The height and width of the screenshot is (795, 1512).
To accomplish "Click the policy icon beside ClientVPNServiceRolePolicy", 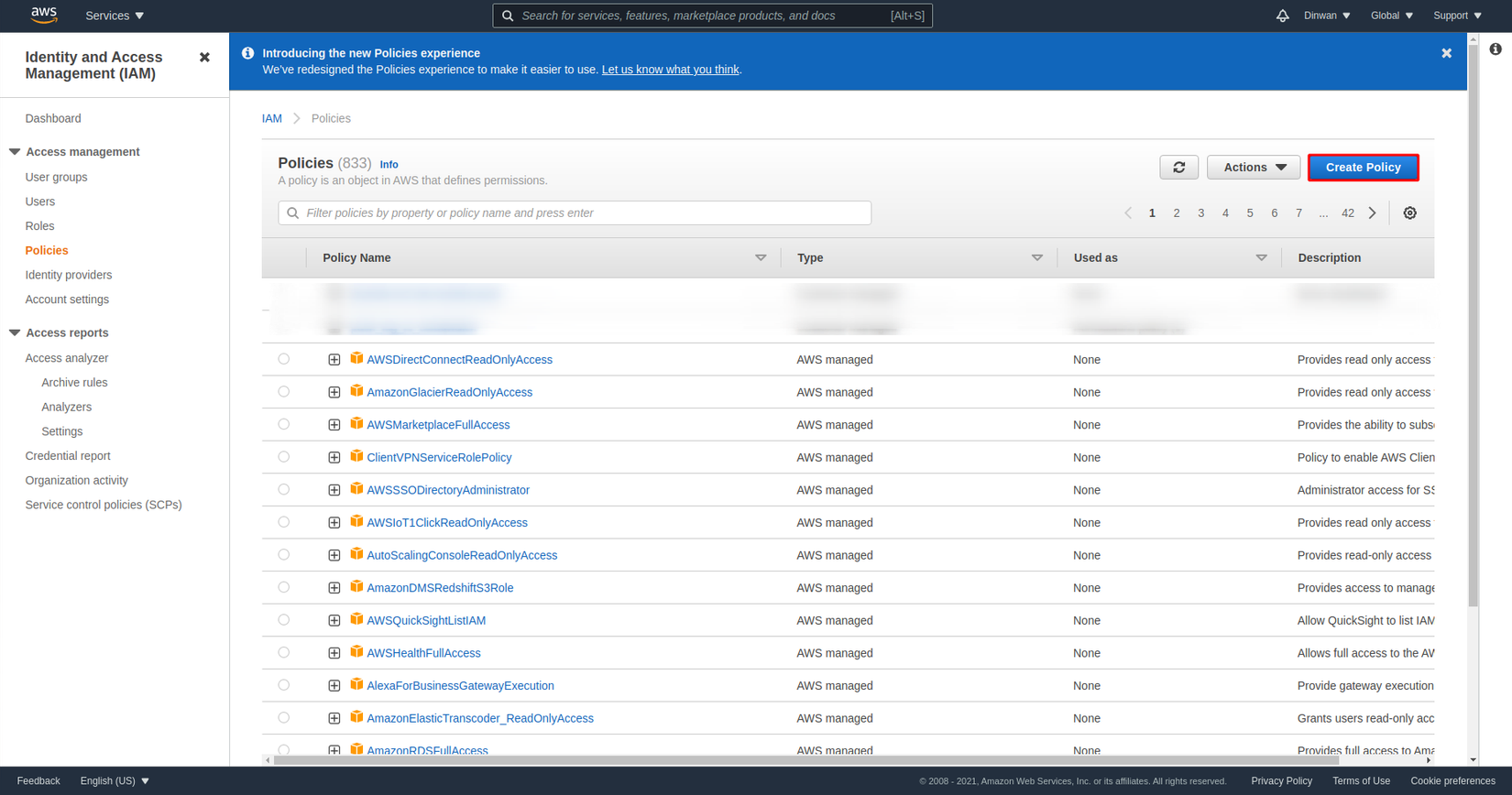I will coord(356,456).
